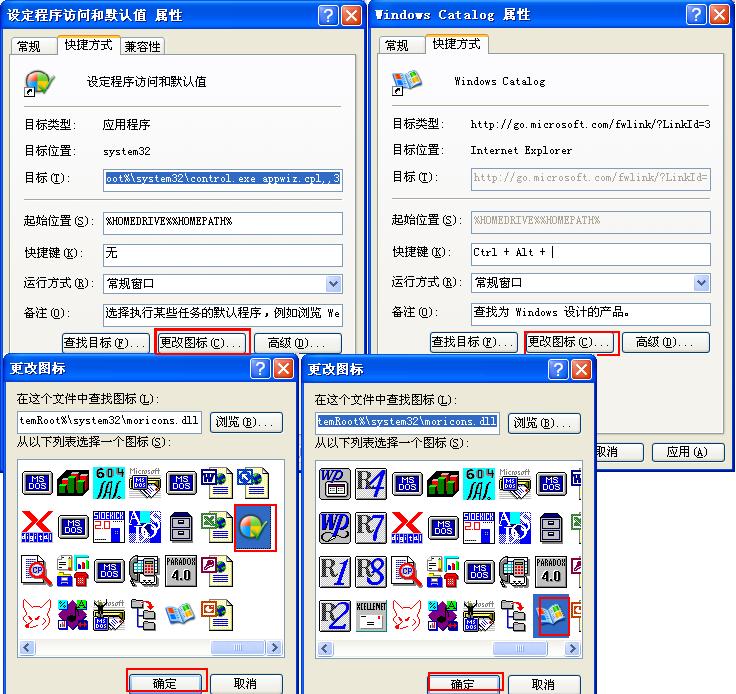Select the network folder tree icon in left 更改图标 dialog
Viewport: 736px width, 694px height.
click(x=144, y=615)
